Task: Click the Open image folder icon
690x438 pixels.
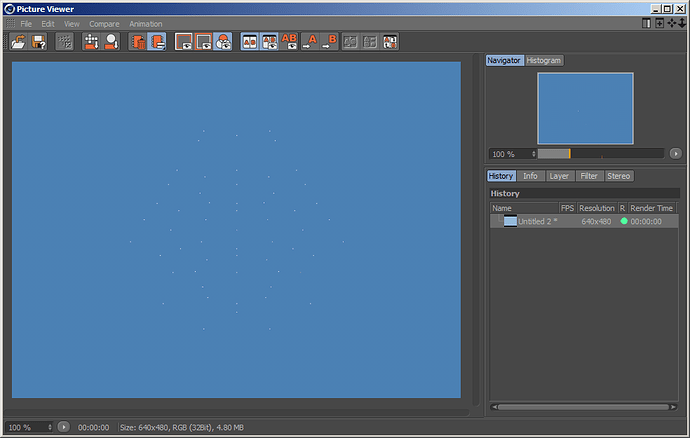Action: tap(18, 42)
